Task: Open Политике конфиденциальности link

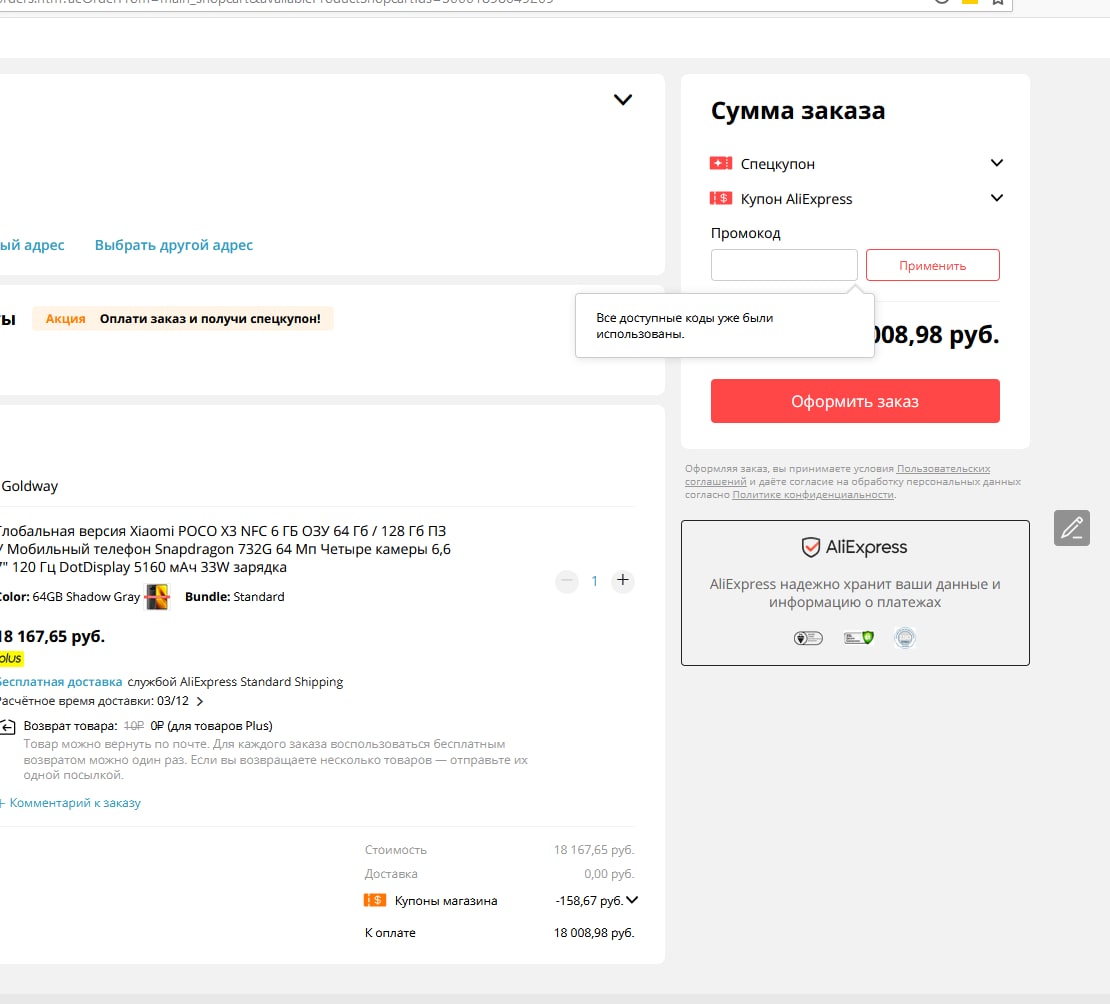Action: pos(813,494)
